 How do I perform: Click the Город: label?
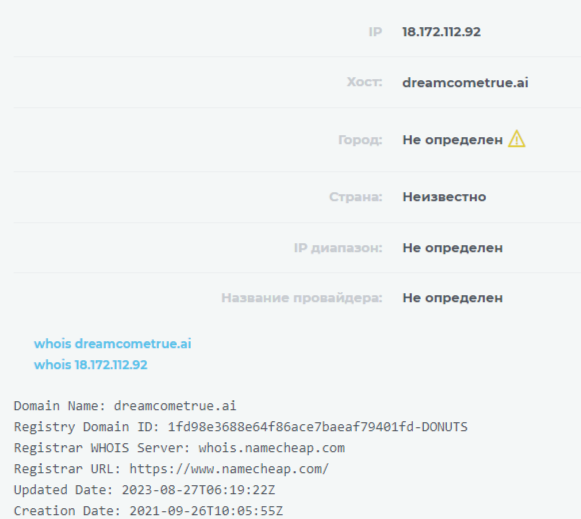[360, 140]
